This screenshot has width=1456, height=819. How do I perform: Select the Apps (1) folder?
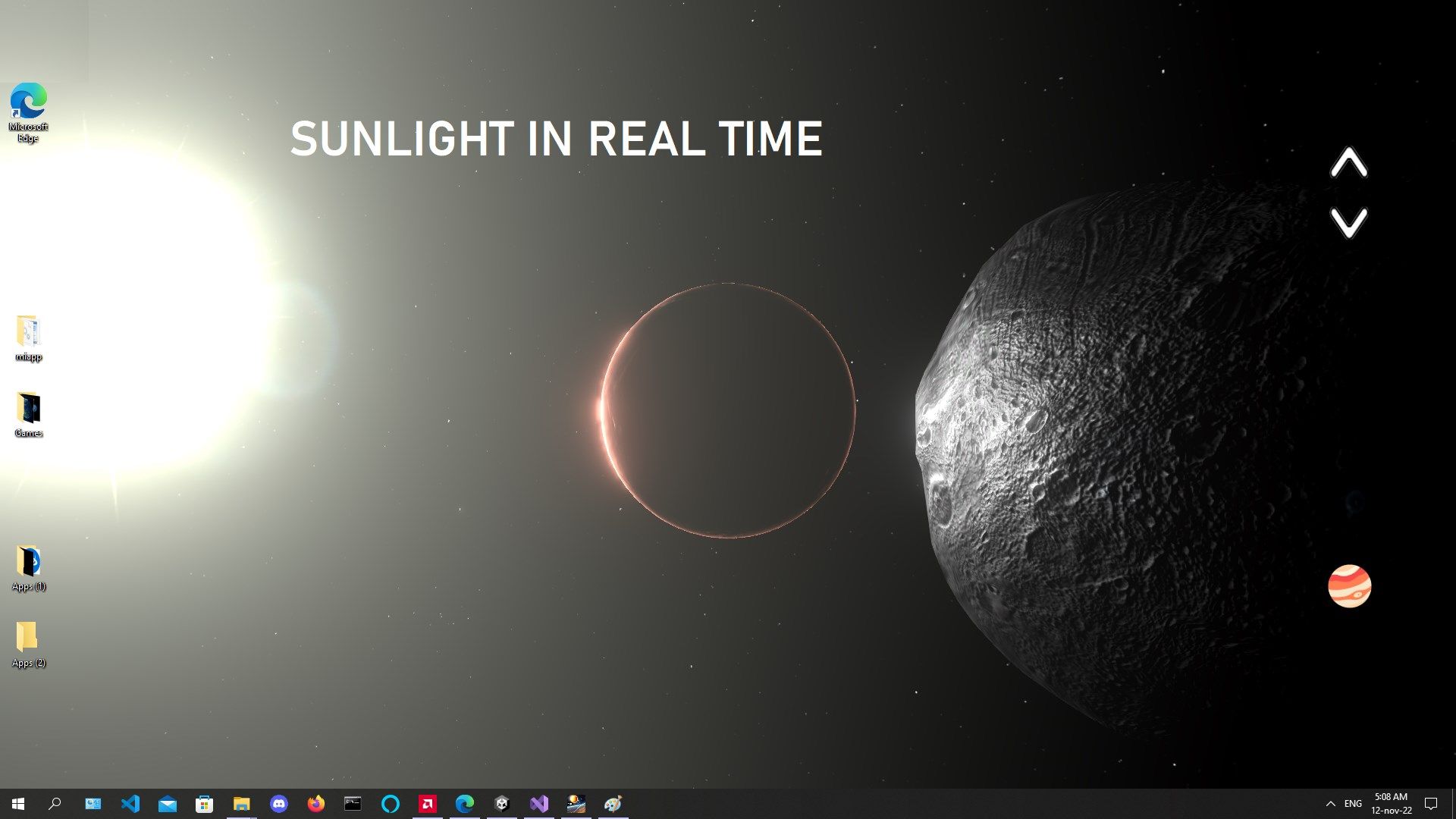(x=28, y=568)
